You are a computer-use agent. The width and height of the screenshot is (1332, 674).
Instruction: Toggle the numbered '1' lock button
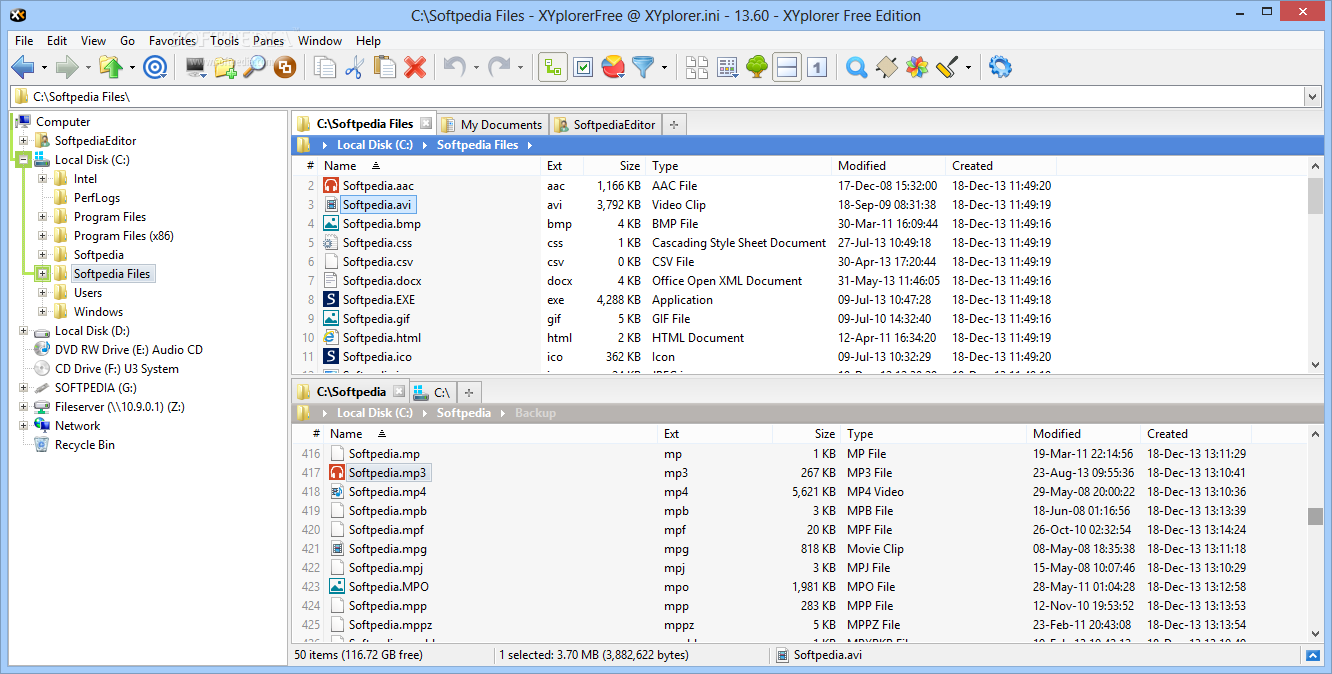pos(817,67)
